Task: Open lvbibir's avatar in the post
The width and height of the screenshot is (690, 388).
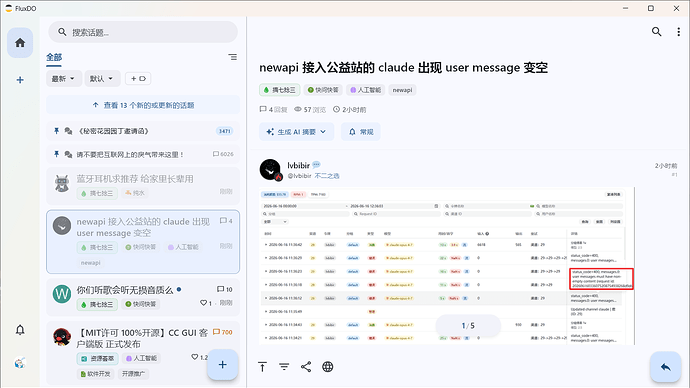Action: (x=270, y=170)
